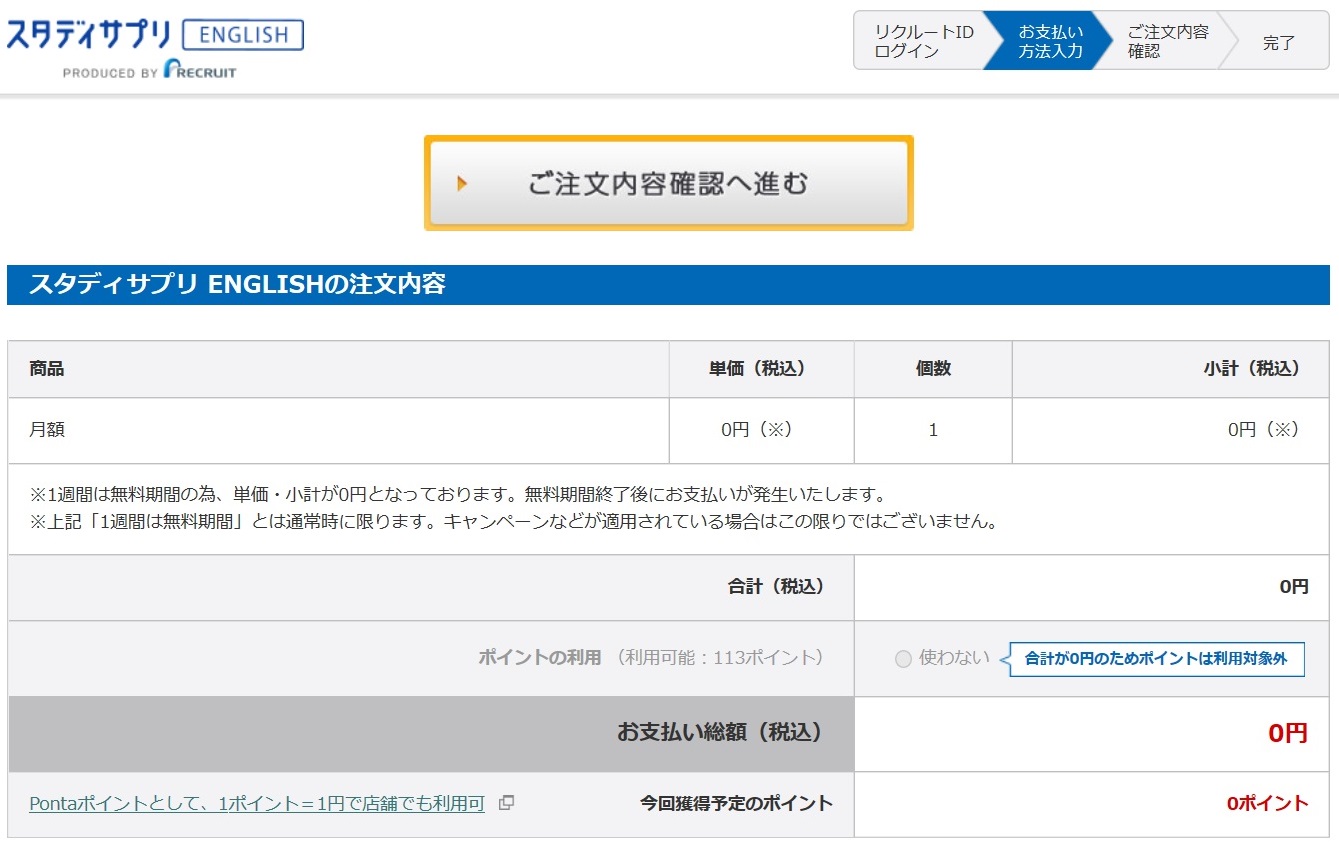Click the スタディサプリ ENGLISH logo

pyautogui.click(x=155, y=35)
